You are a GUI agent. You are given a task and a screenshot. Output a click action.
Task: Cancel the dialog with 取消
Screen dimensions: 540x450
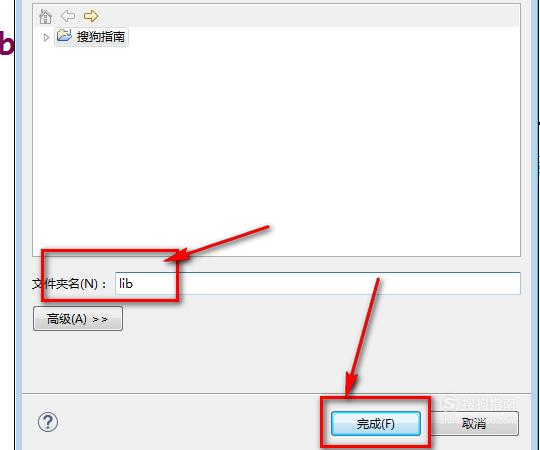coord(474,423)
